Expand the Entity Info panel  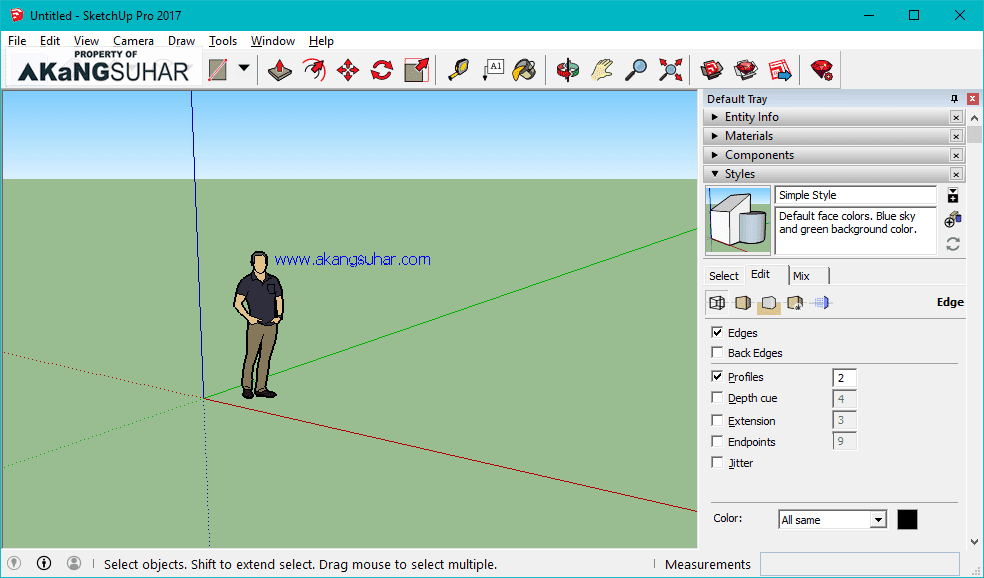715,117
